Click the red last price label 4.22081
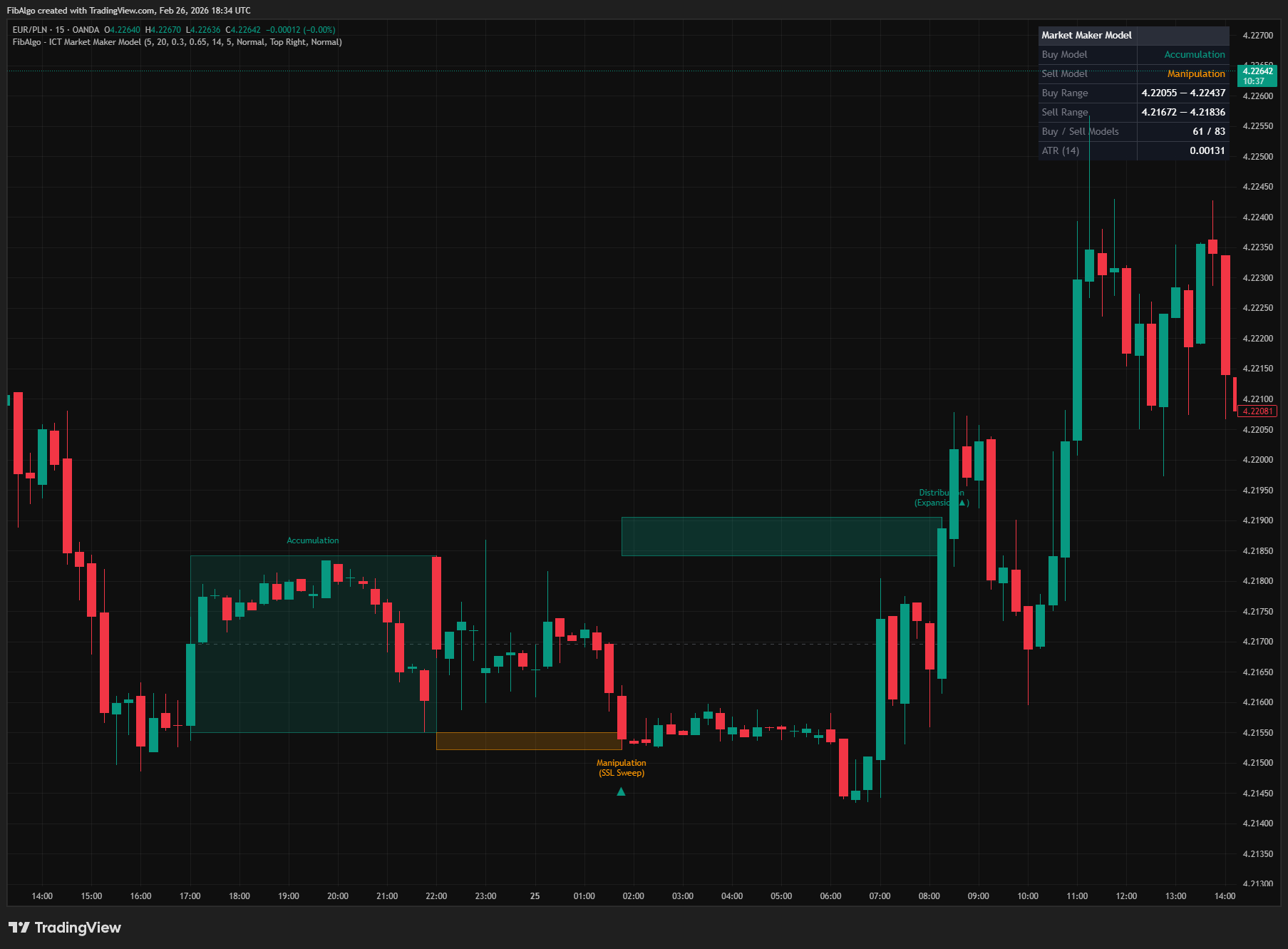This screenshot has height=949, width=1288. tap(1258, 411)
